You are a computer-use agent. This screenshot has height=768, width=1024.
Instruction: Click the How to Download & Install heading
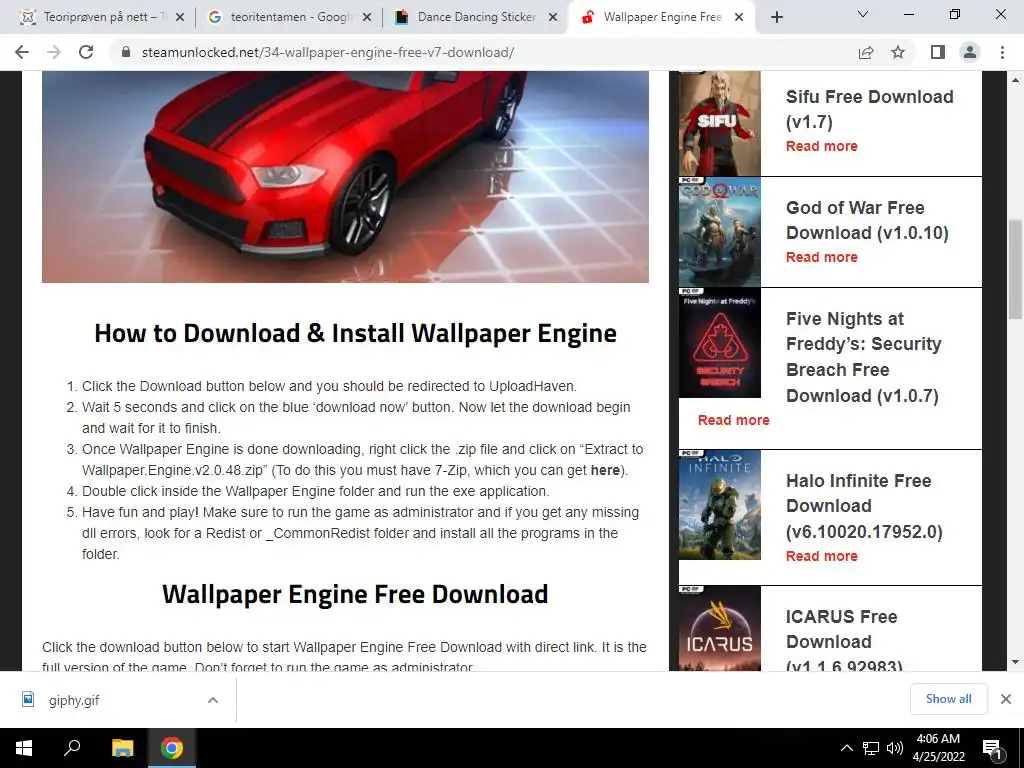[355, 333]
